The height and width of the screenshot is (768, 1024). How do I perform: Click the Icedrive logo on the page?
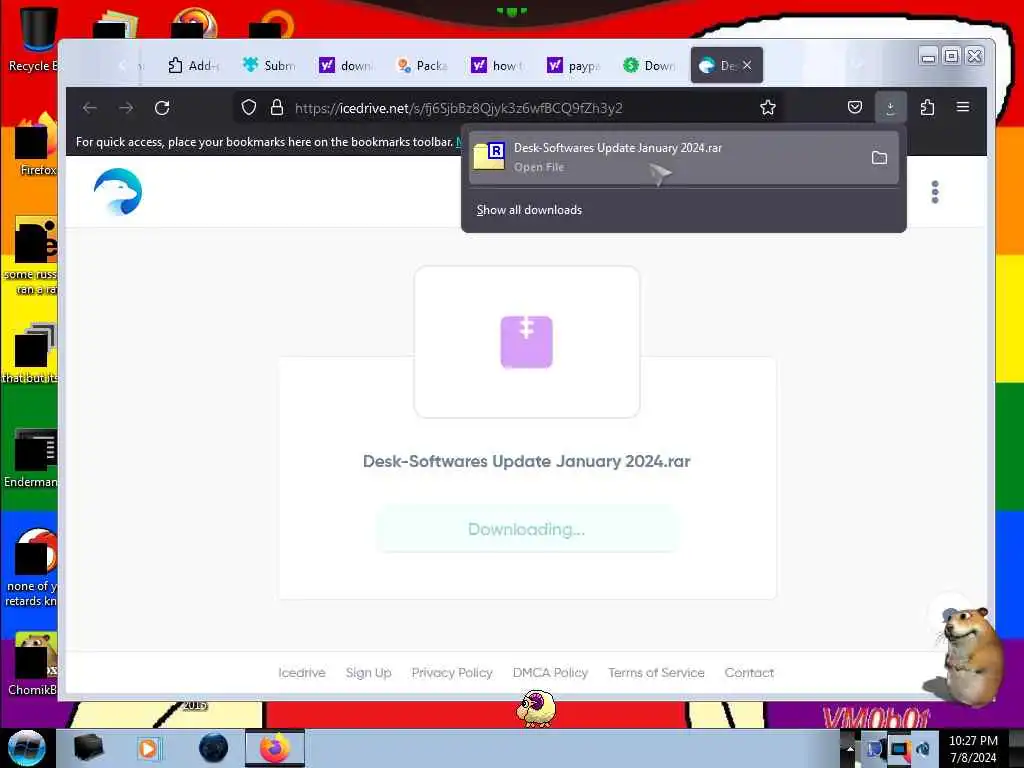tap(118, 192)
